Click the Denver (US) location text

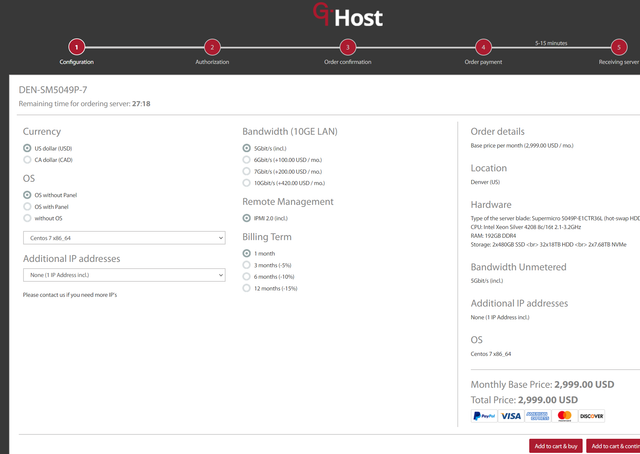click(485, 182)
